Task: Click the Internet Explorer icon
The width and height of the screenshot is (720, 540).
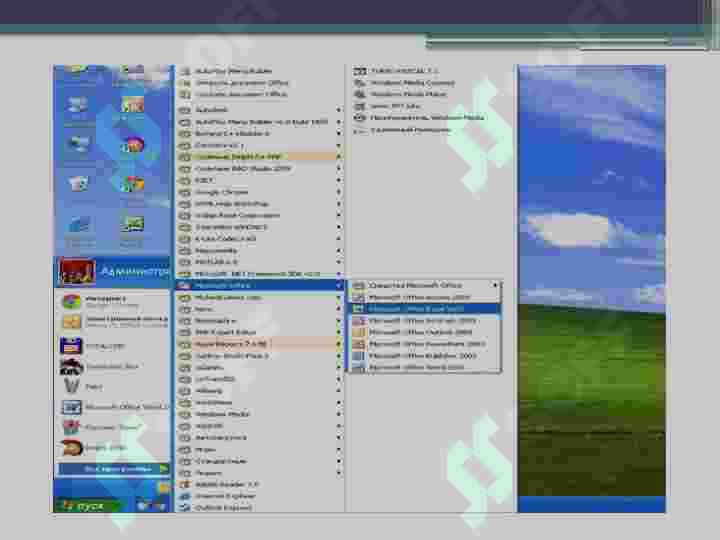Action: point(185,496)
